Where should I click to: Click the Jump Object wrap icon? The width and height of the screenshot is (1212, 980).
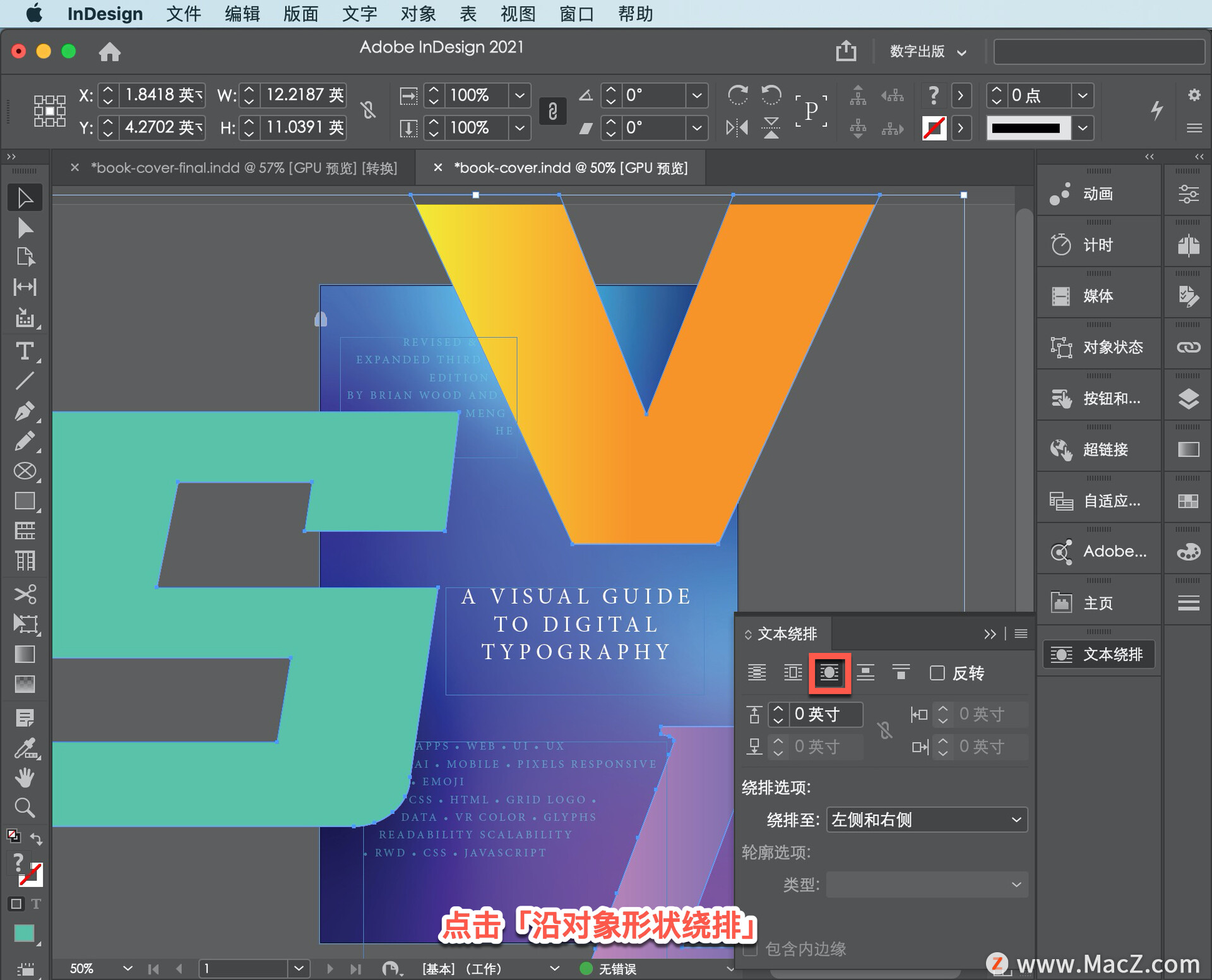865,673
